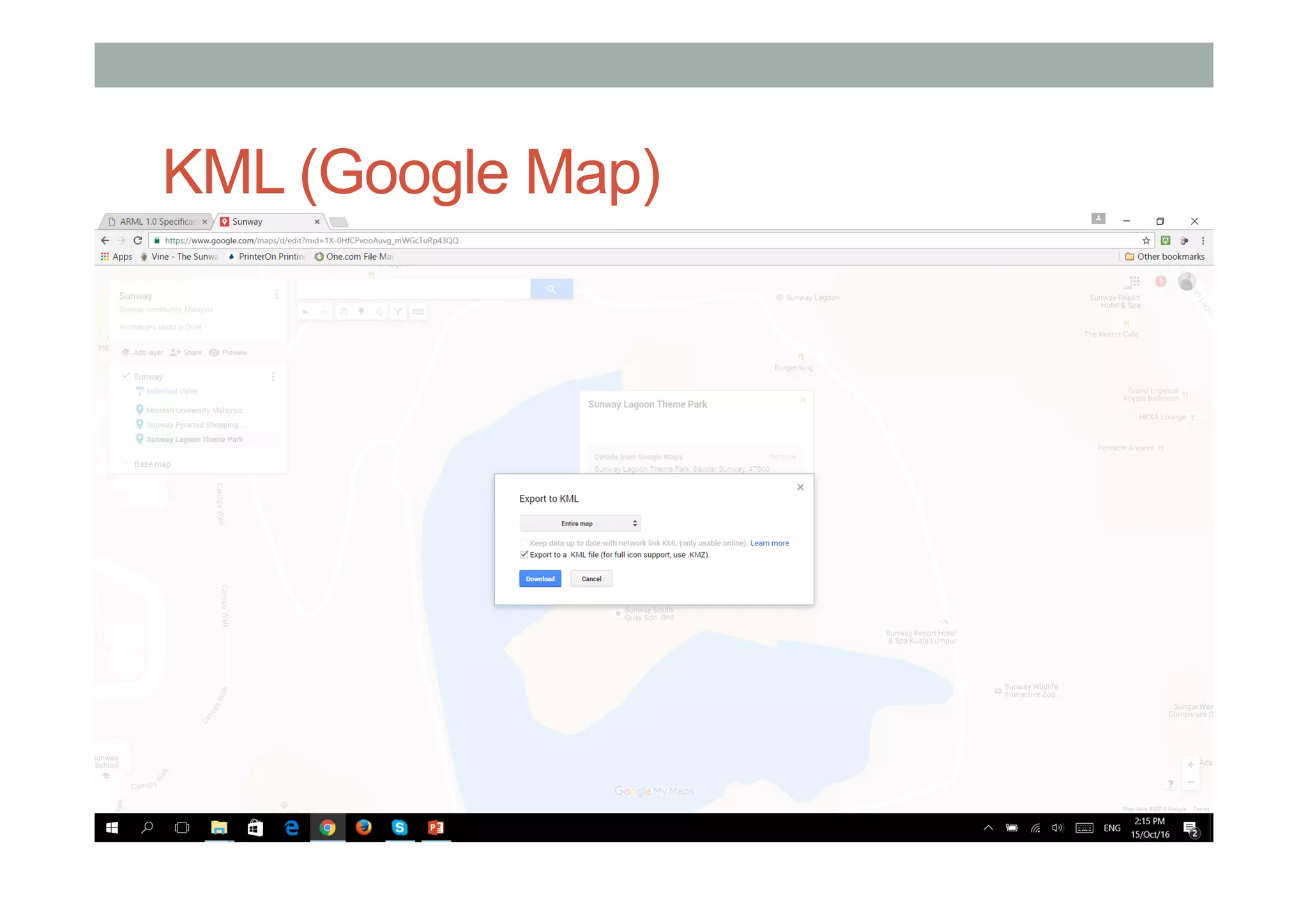Toggle the Sunway layer visibility checkbox

[126, 376]
